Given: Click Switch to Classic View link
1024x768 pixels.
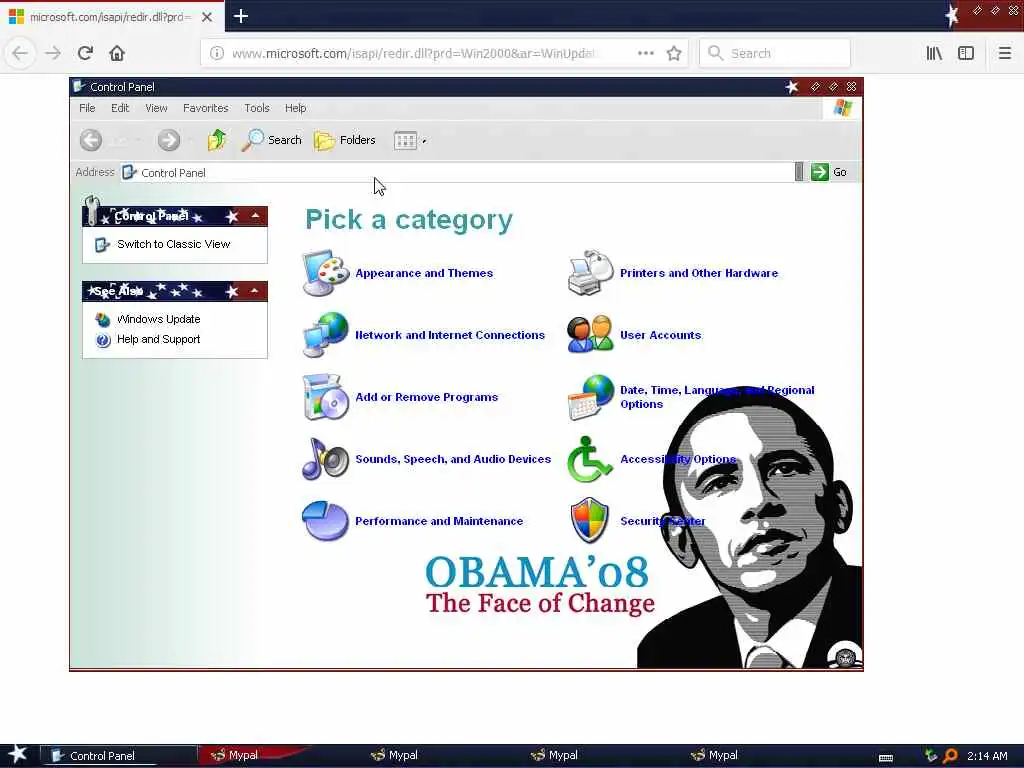Looking at the screenshot, I should (x=173, y=244).
